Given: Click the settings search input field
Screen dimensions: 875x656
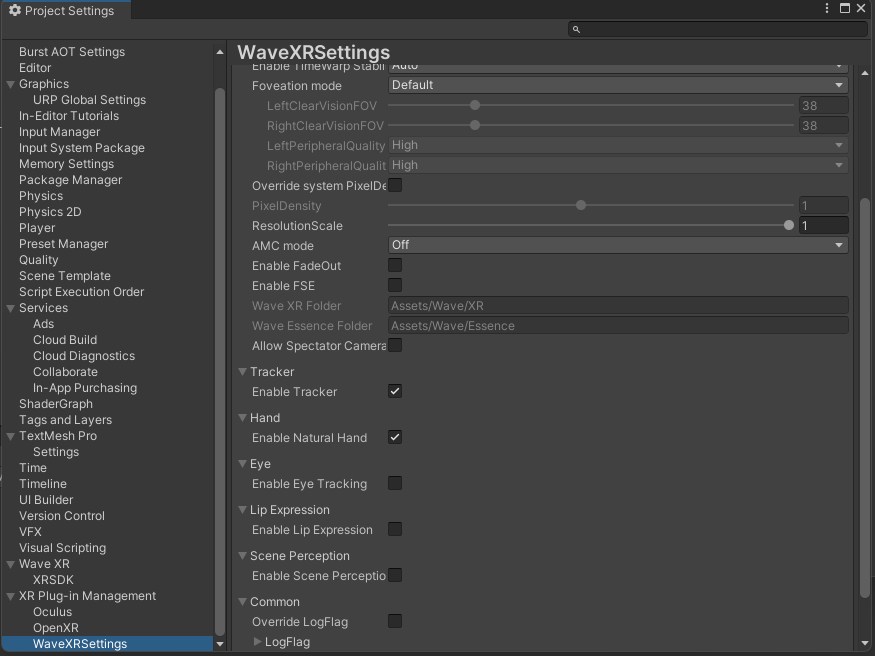Looking at the screenshot, I should (717, 30).
